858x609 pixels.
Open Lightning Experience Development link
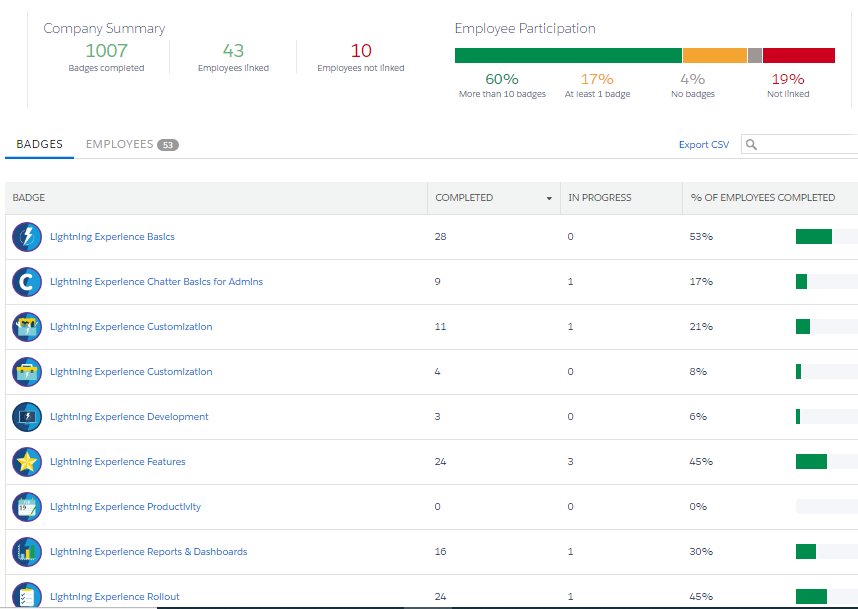[129, 416]
